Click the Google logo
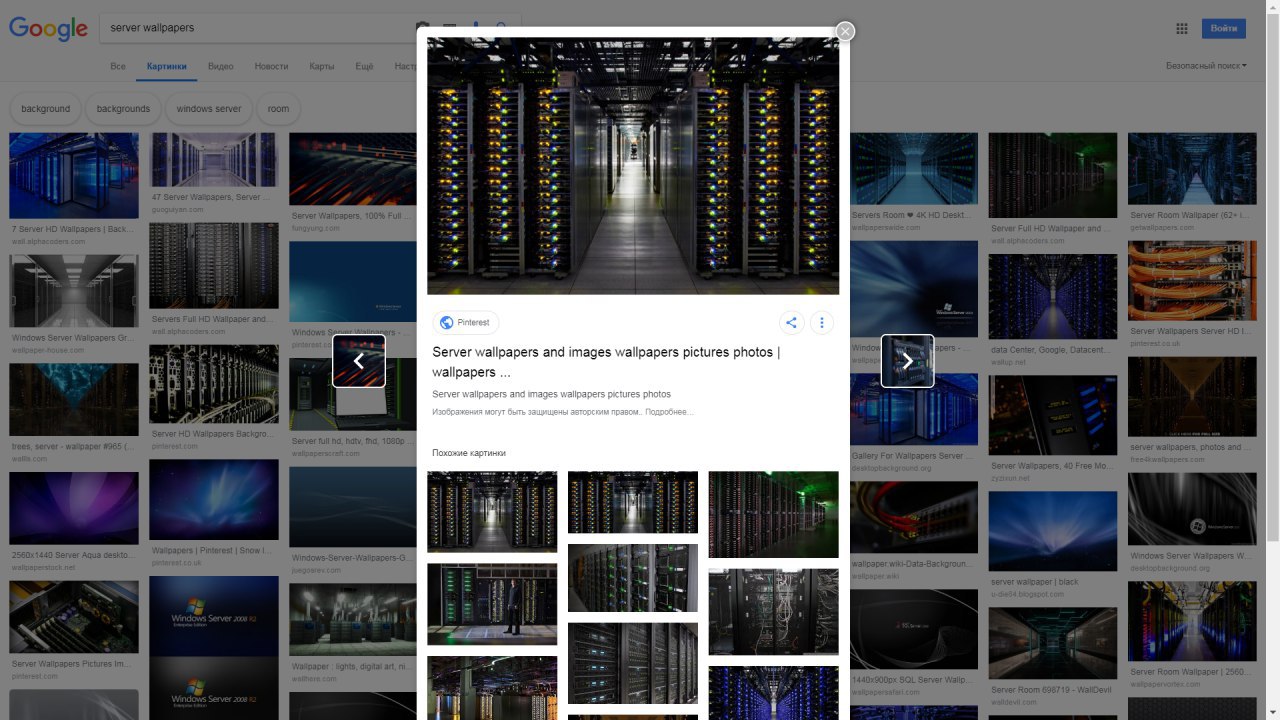 49,28
